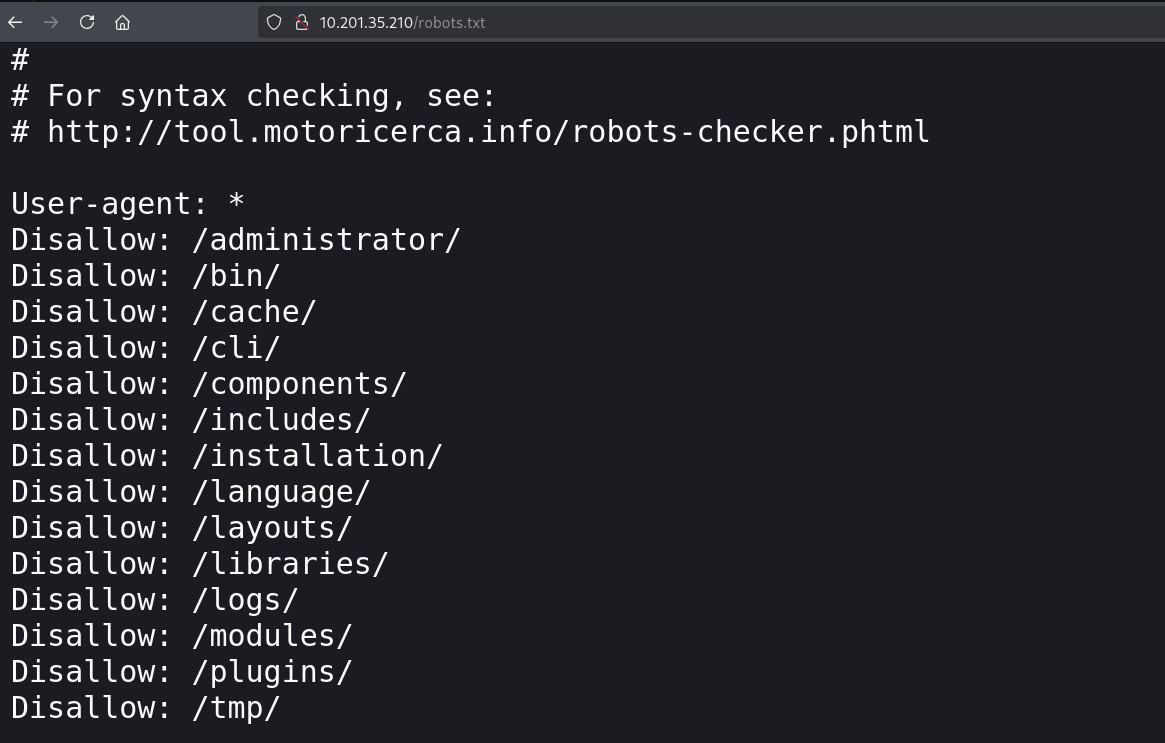Click the insecure connection padlock icon

tap(300, 22)
